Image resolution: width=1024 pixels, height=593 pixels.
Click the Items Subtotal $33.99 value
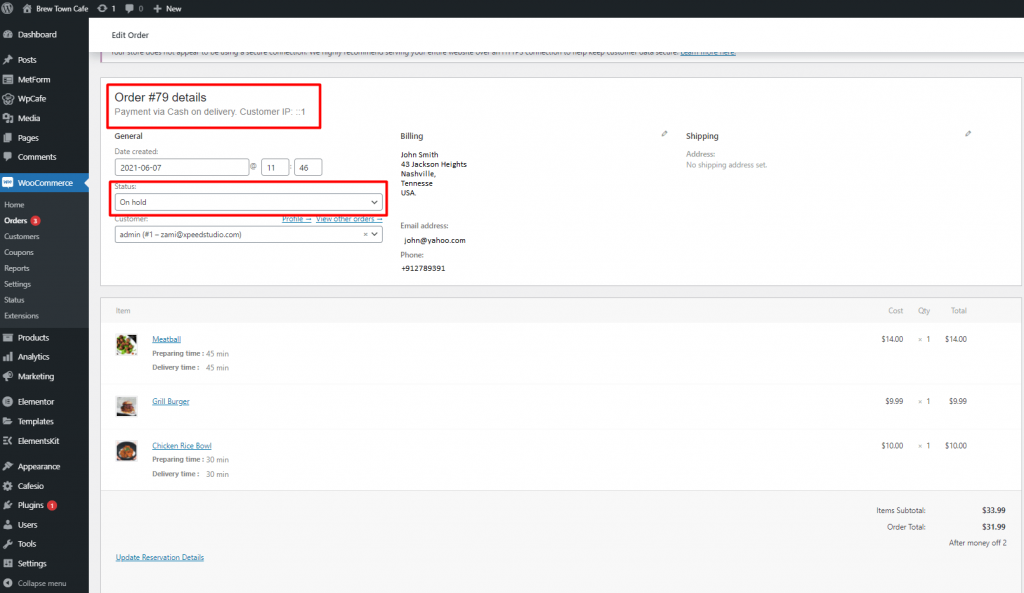coord(993,510)
